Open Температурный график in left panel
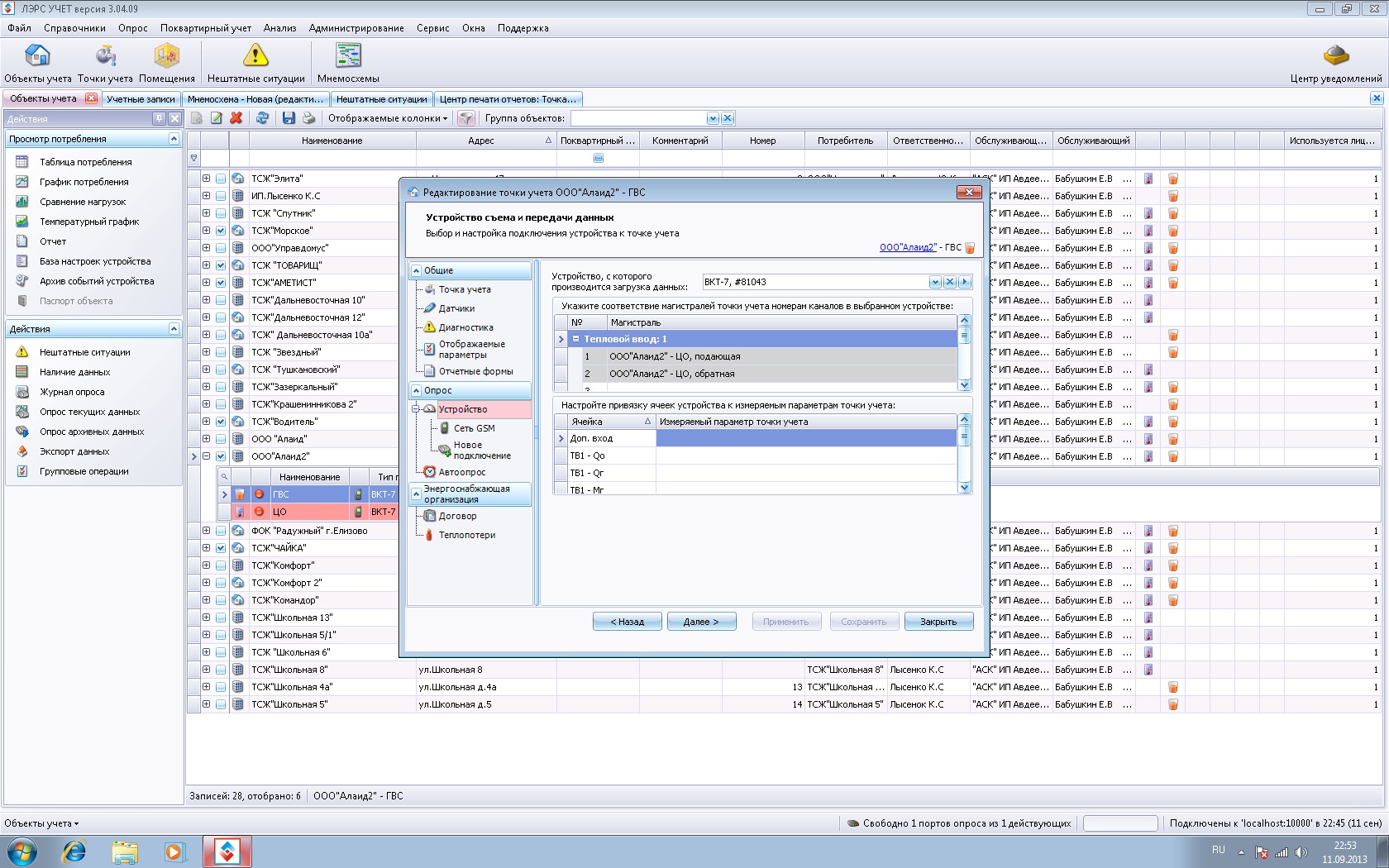Screen dimensions: 1389x868 pyautogui.click(x=89, y=222)
